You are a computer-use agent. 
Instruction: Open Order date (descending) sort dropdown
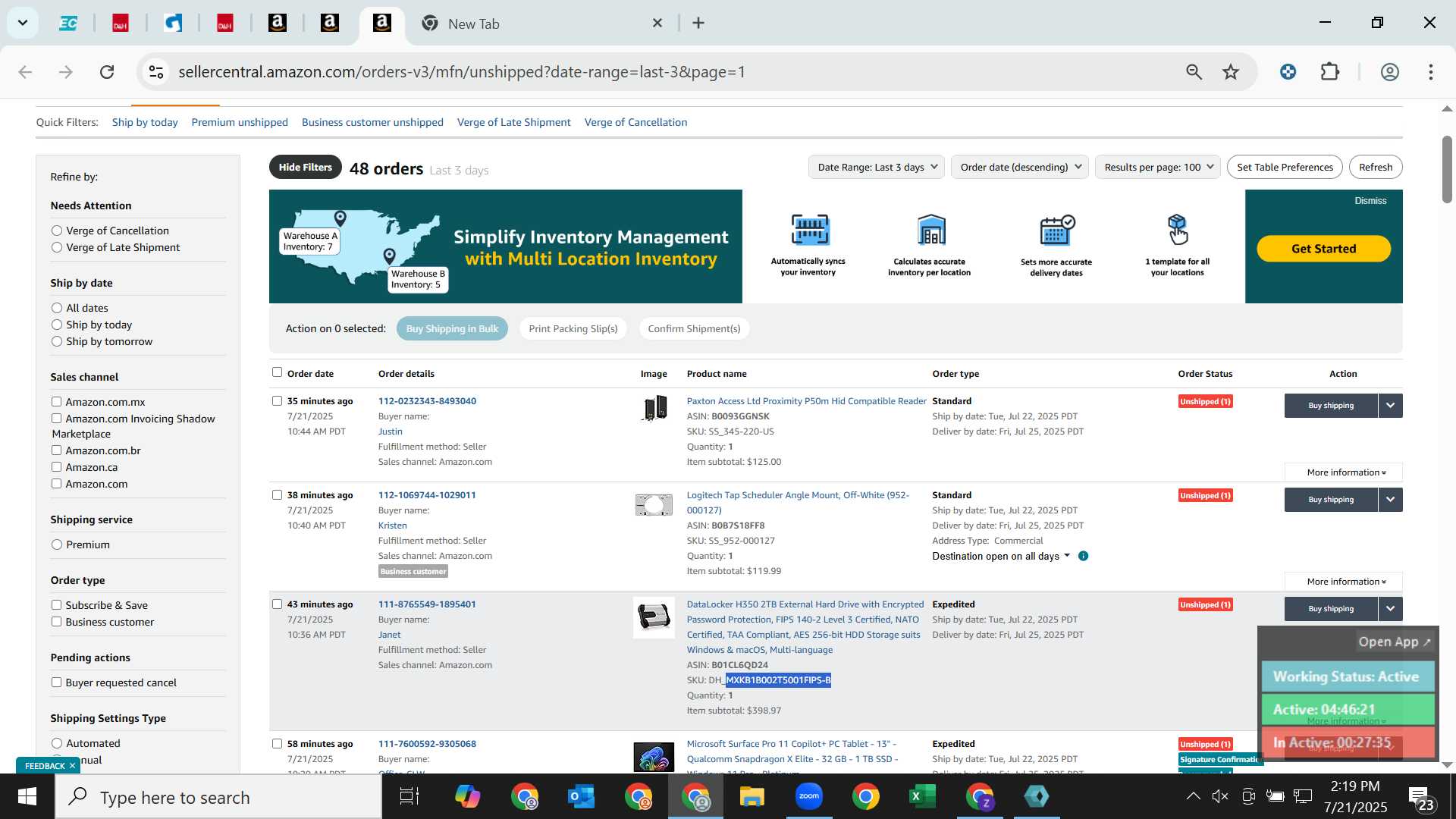(1019, 167)
